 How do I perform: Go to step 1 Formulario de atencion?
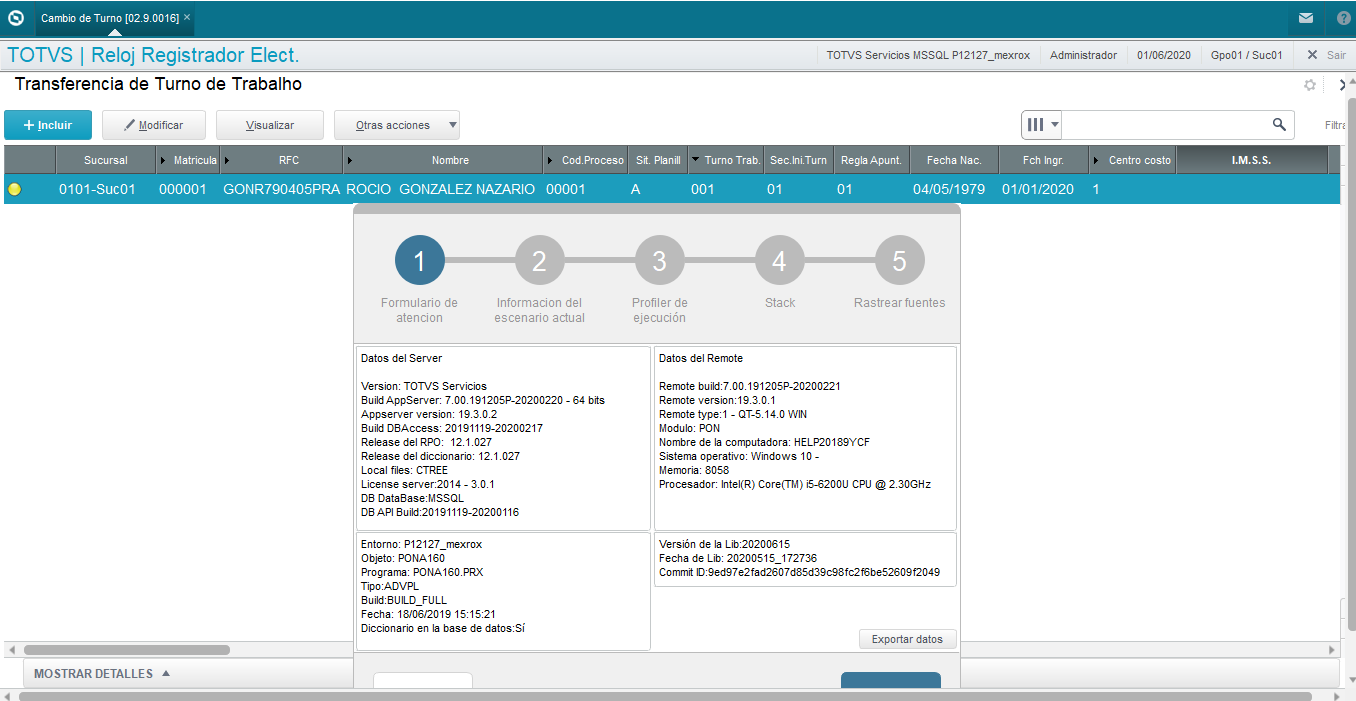[x=419, y=261]
